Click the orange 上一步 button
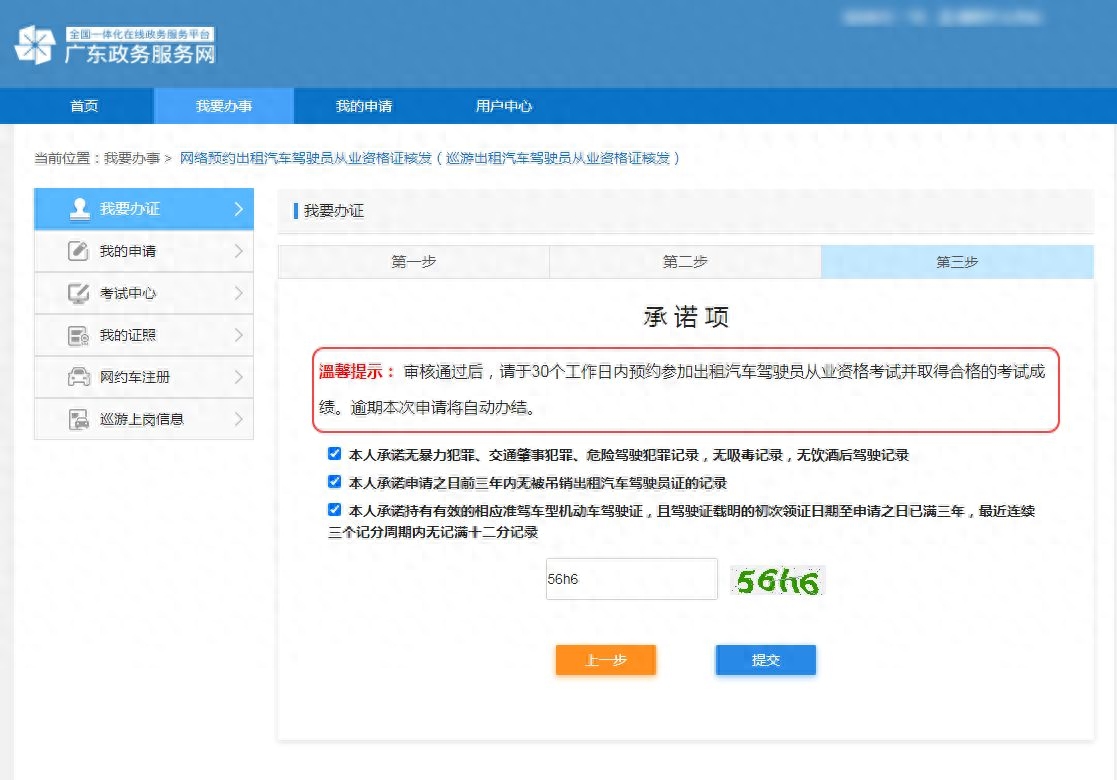 tap(606, 660)
